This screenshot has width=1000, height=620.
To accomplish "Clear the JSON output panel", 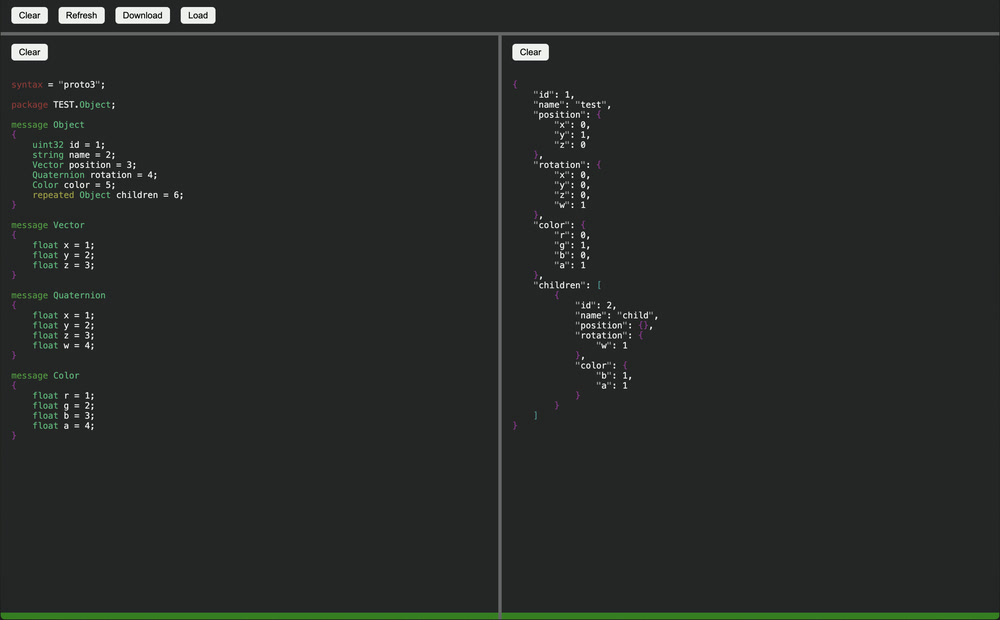I will point(530,52).
